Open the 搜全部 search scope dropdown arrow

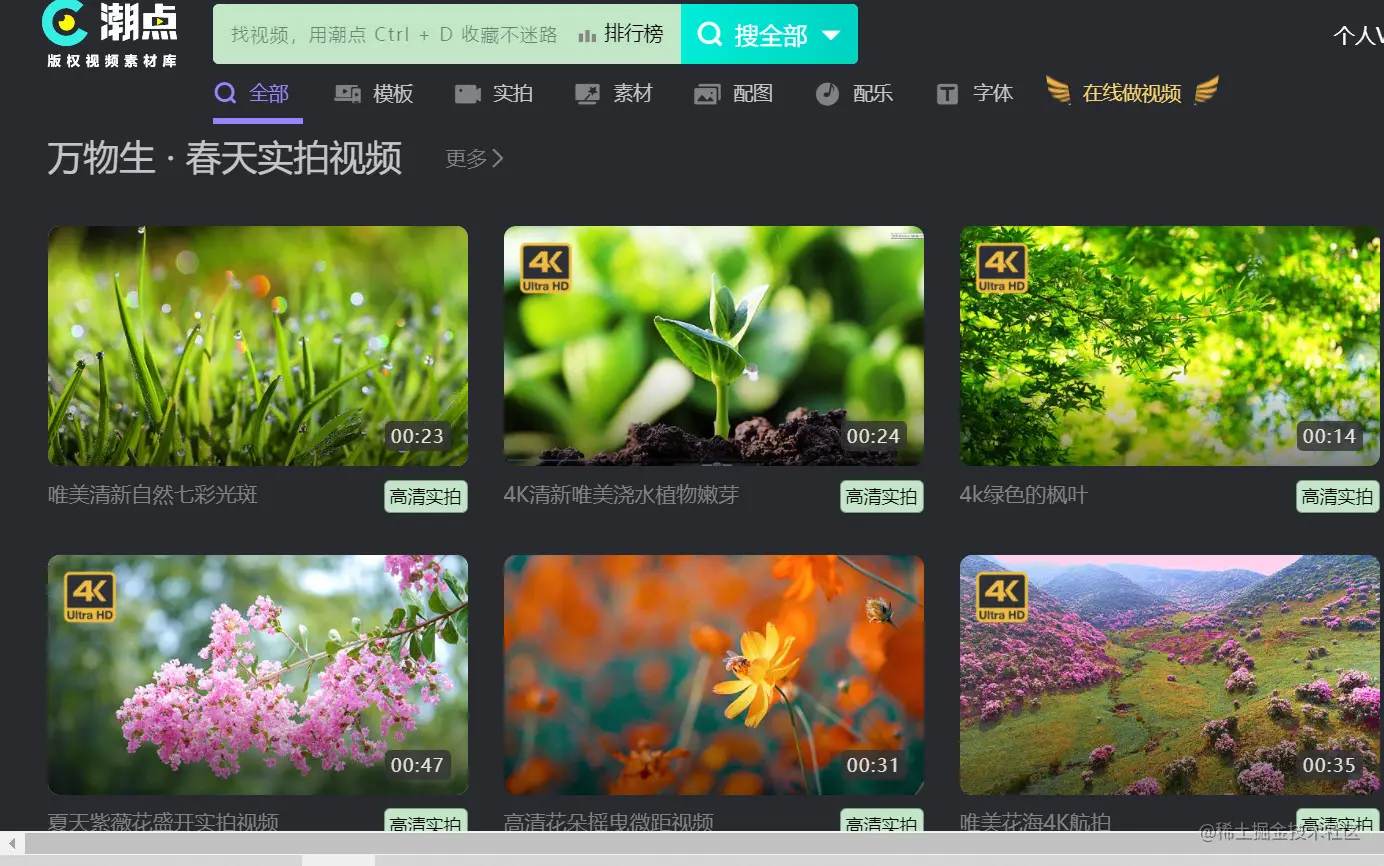pos(830,33)
